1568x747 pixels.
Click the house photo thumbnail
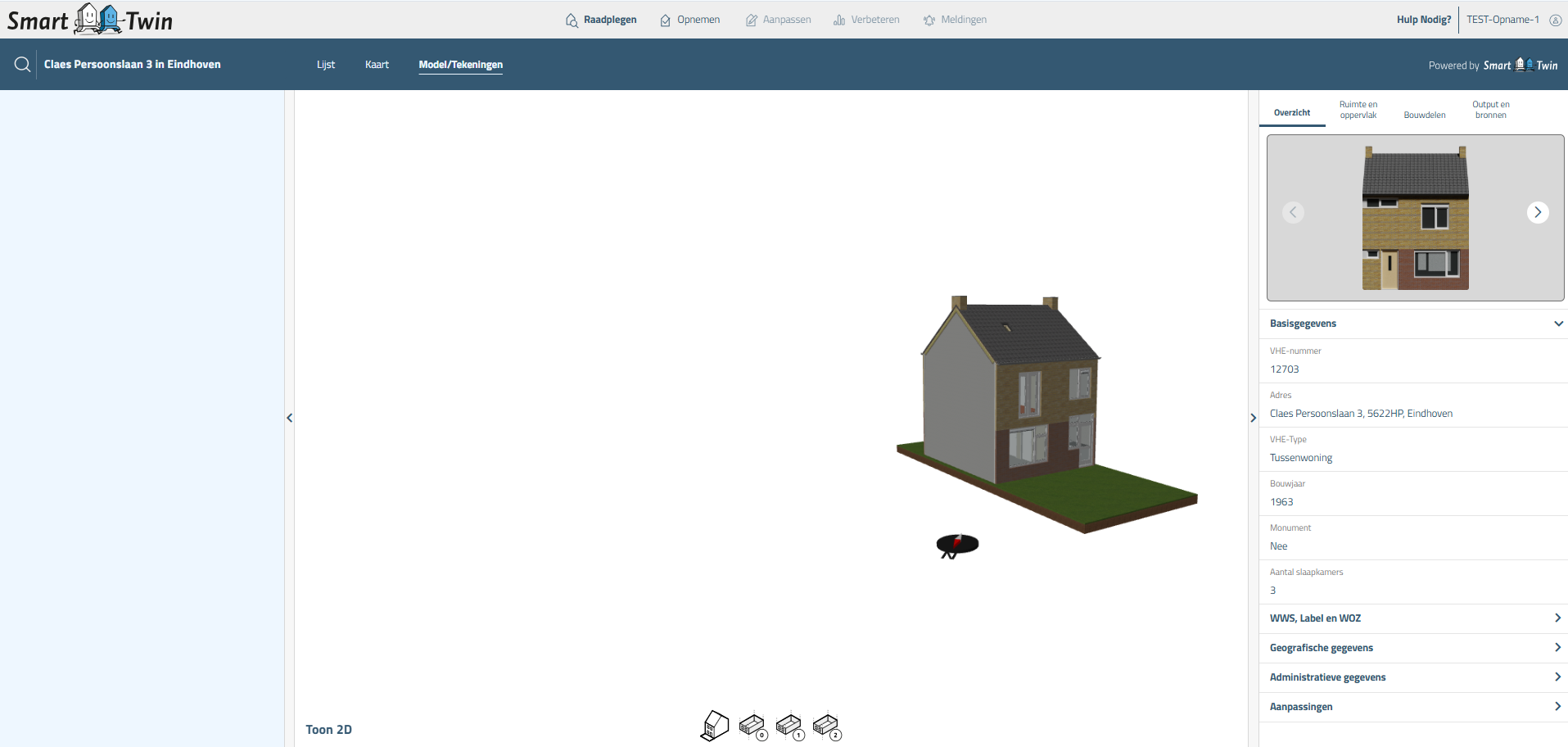[x=1415, y=218]
